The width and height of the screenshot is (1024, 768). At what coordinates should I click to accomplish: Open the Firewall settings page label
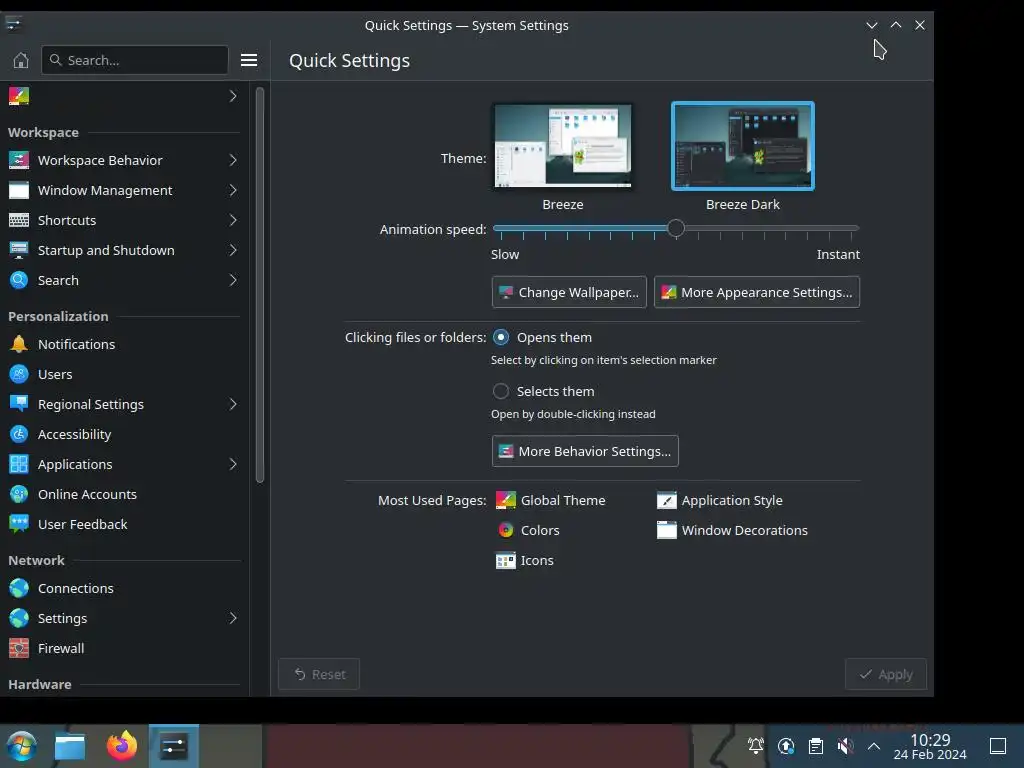point(61,648)
